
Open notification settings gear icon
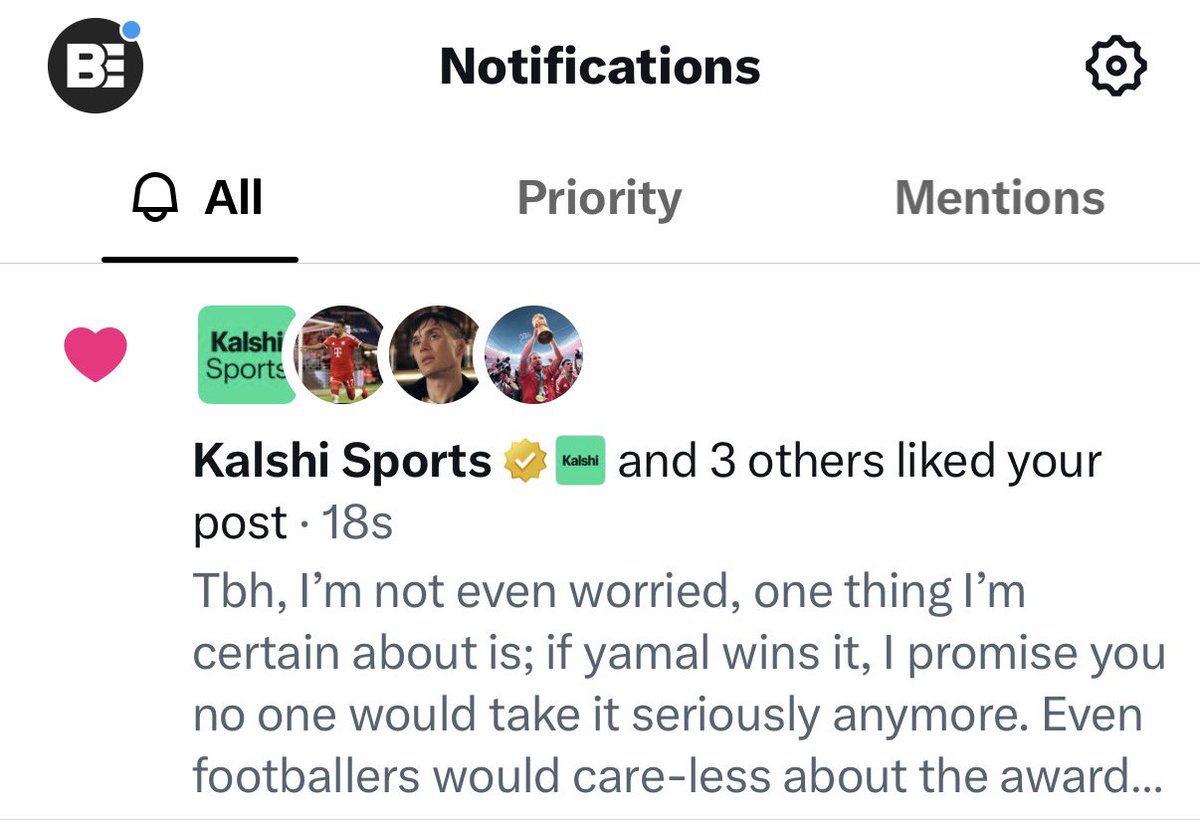1116,66
